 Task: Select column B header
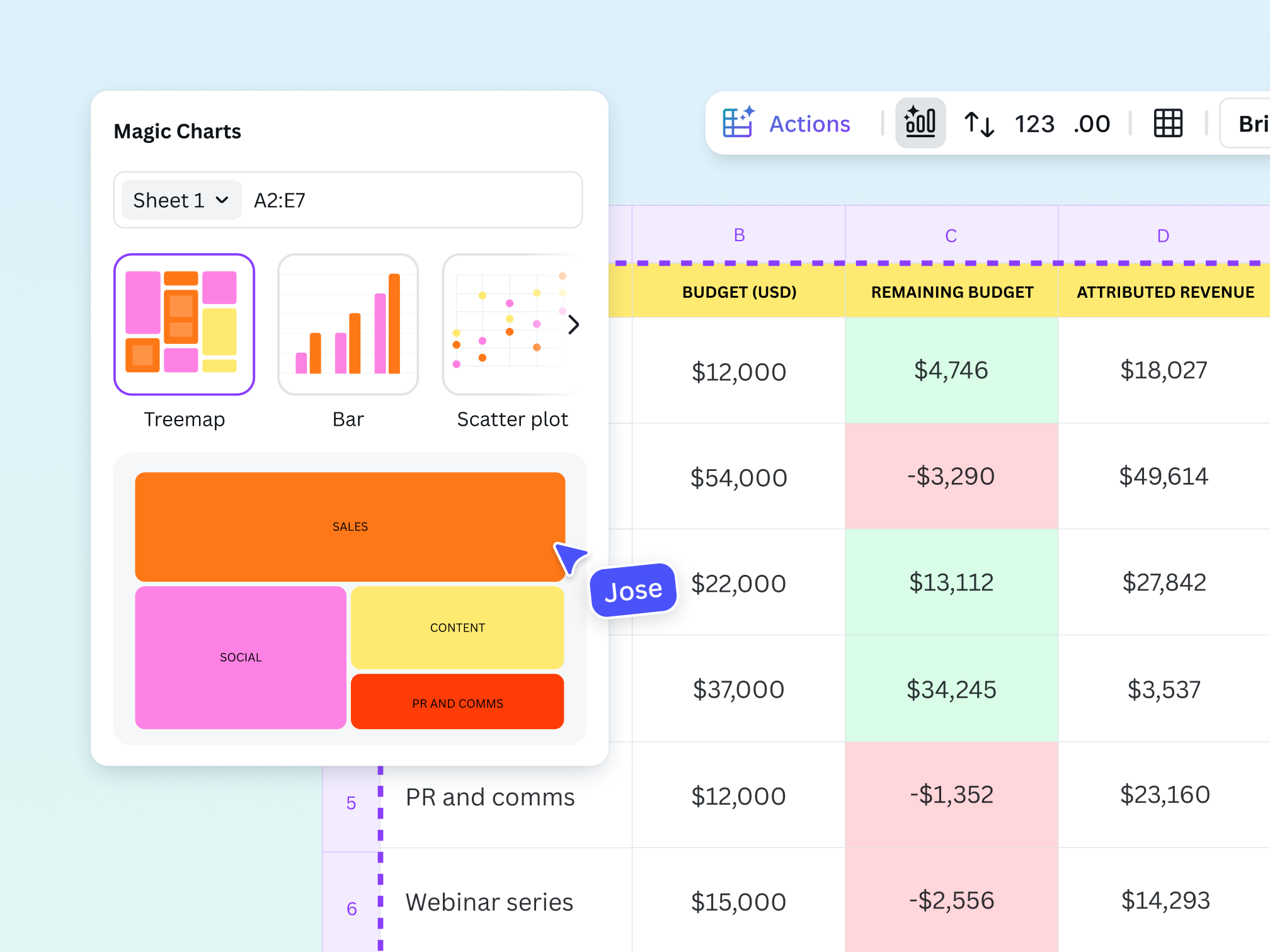pyautogui.click(x=739, y=235)
